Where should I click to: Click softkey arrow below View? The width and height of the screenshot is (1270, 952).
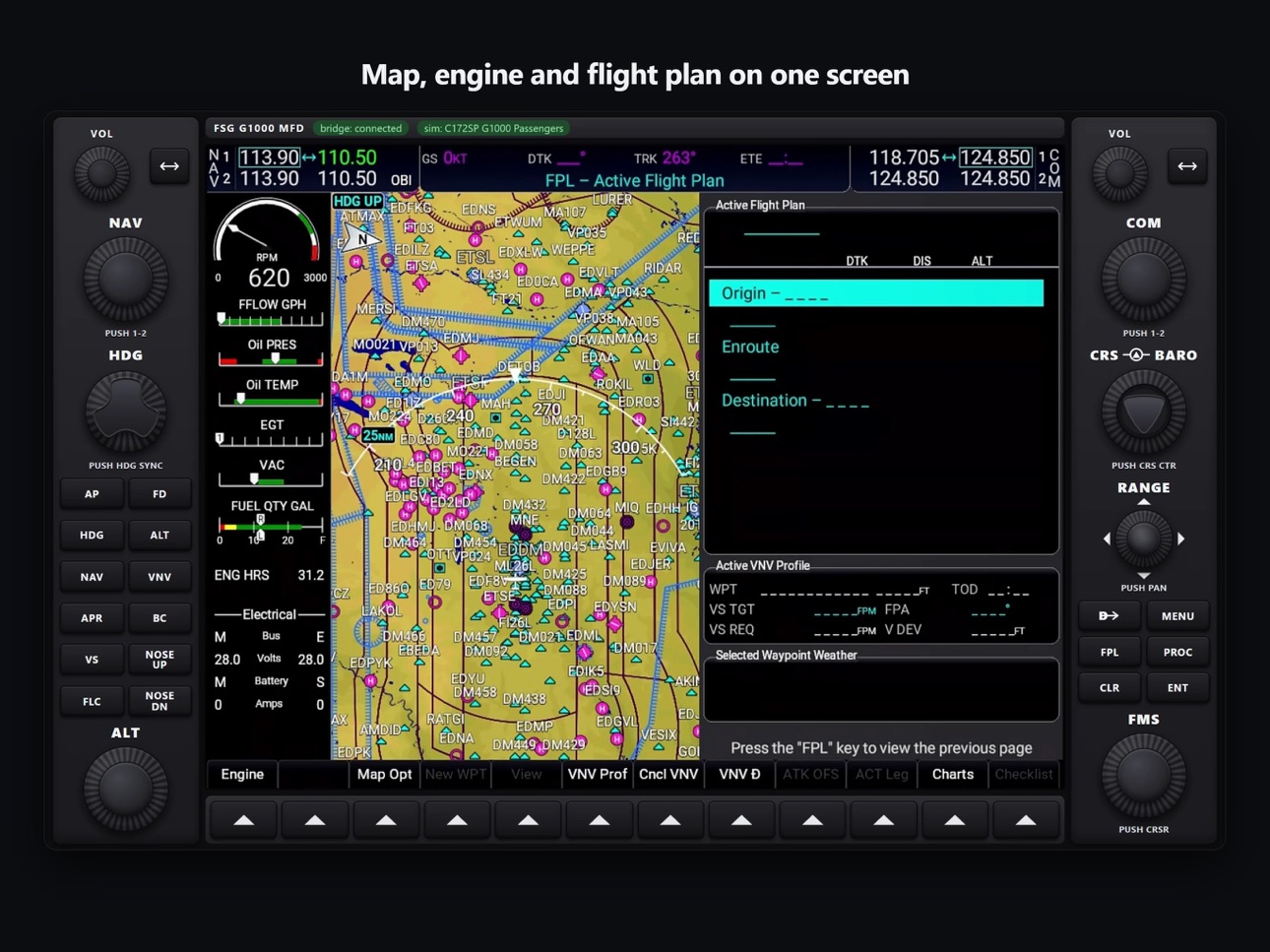coord(528,819)
